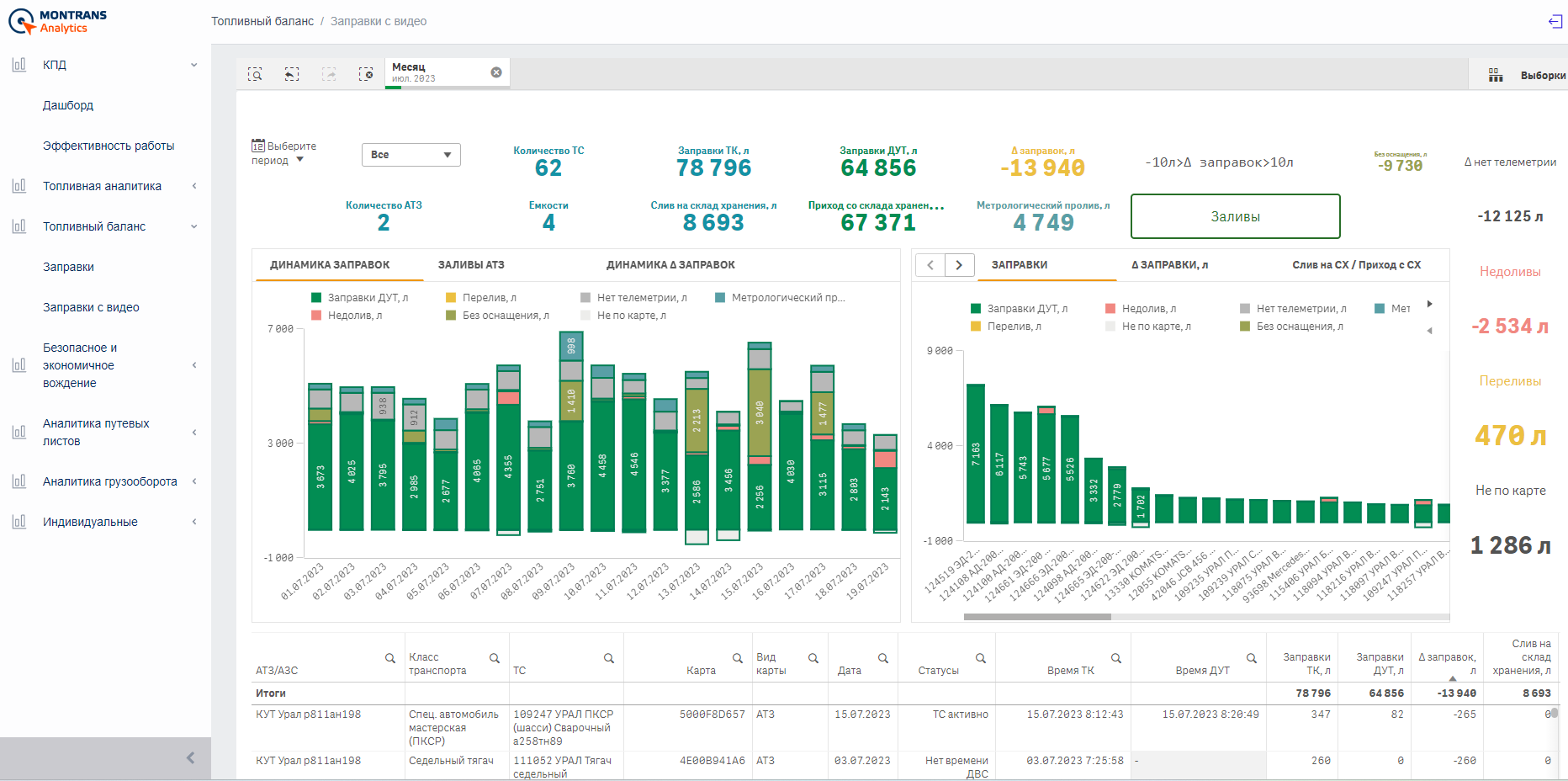The image size is (1568, 781).
Task: Open Эффективность работы page
Action: (109, 146)
